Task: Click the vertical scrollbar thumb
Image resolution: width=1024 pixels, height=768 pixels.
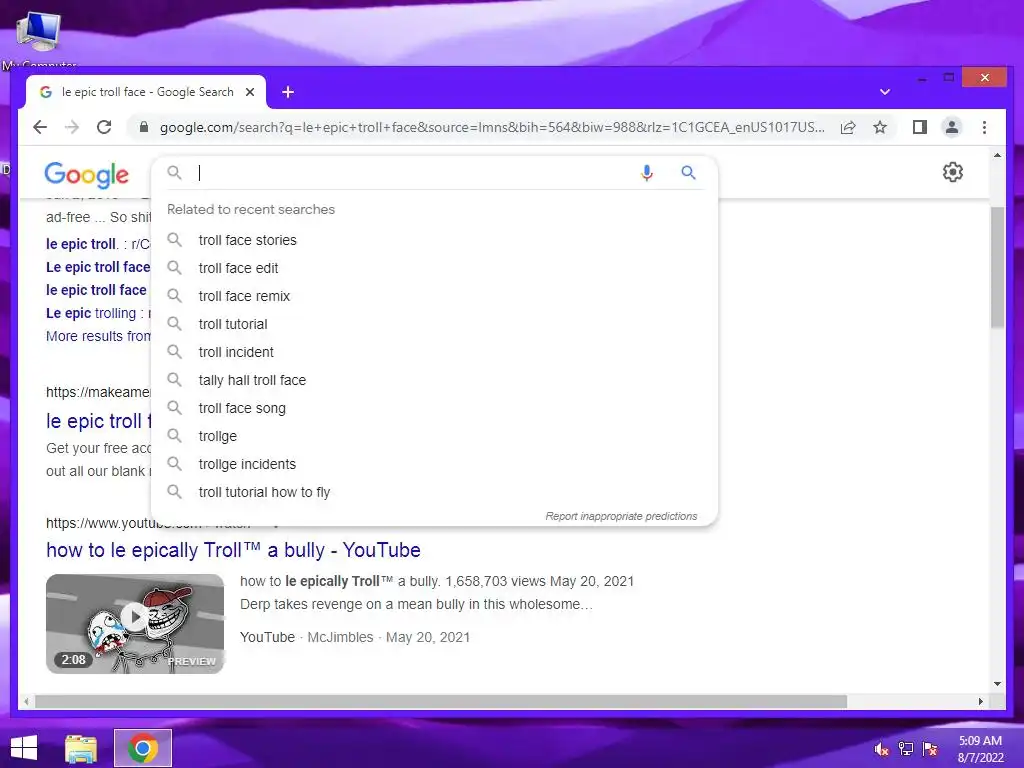Action: pyautogui.click(x=997, y=268)
